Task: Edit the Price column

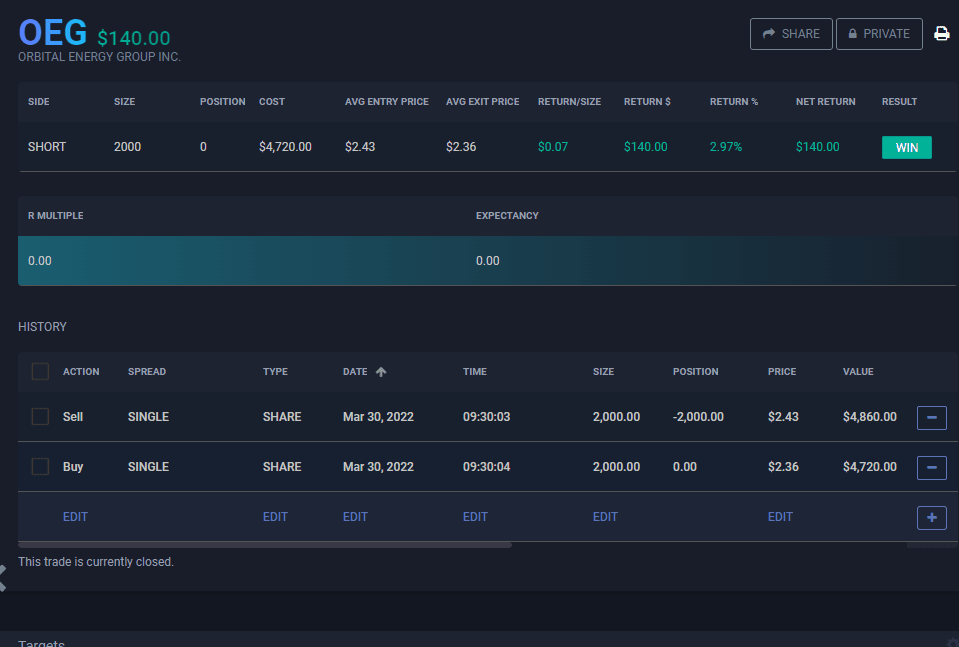Action: (780, 517)
